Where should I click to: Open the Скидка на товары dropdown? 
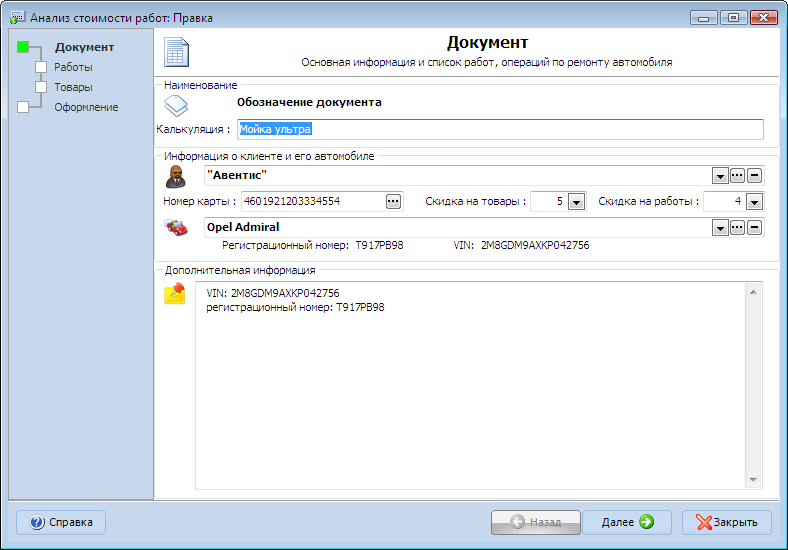(575, 202)
